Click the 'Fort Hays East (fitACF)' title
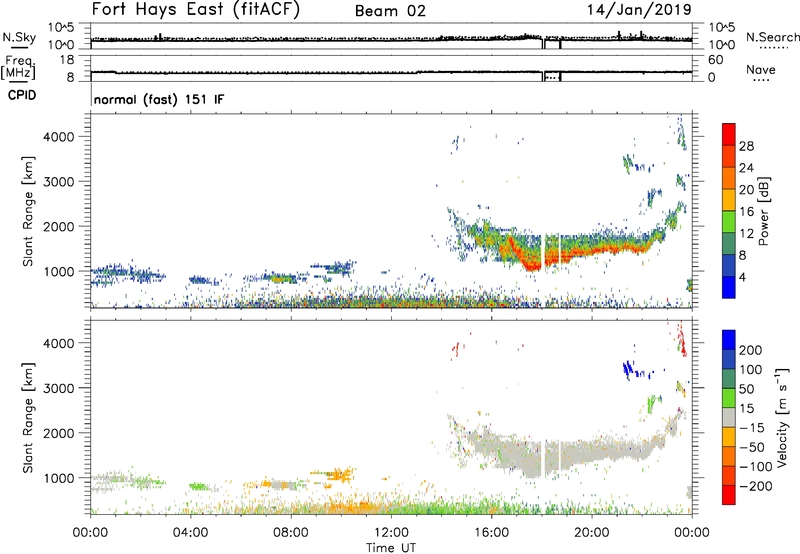The image size is (800, 554). [195, 9]
